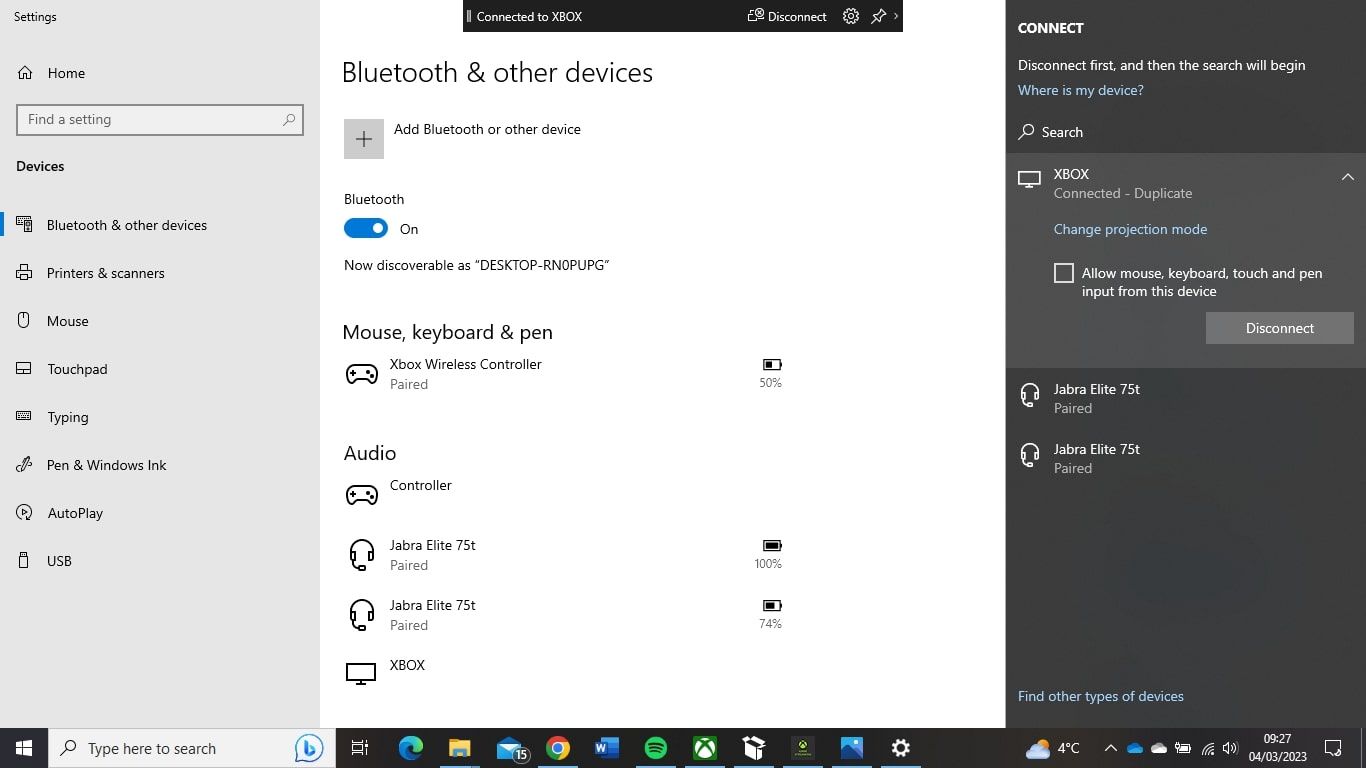1366x768 pixels.
Task: Open settings gear on the Connected to XBOX bar
Action: (850, 16)
